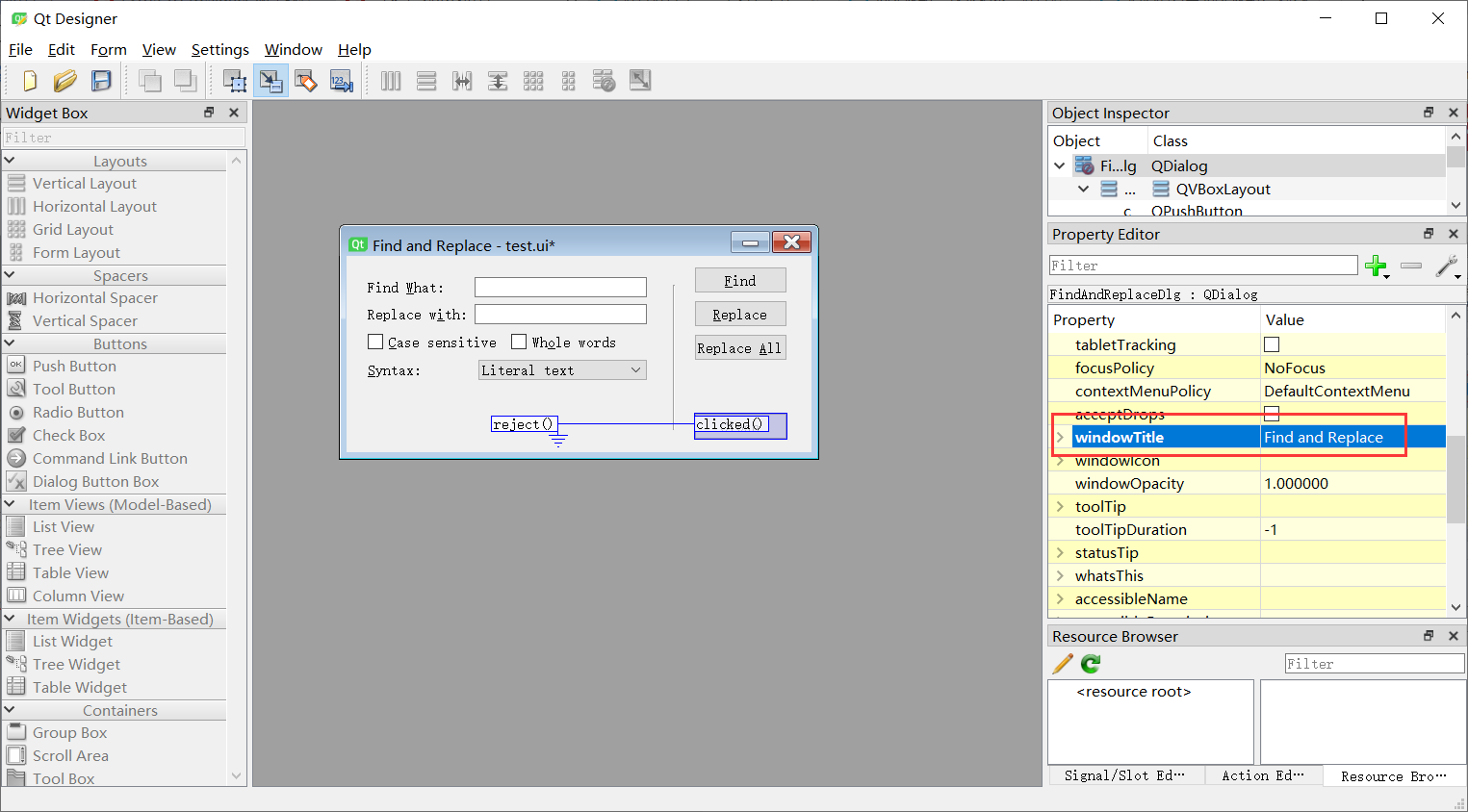Collapse the QDialog node in Object Inspector
The width and height of the screenshot is (1468, 812).
[x=1060, y=165]
